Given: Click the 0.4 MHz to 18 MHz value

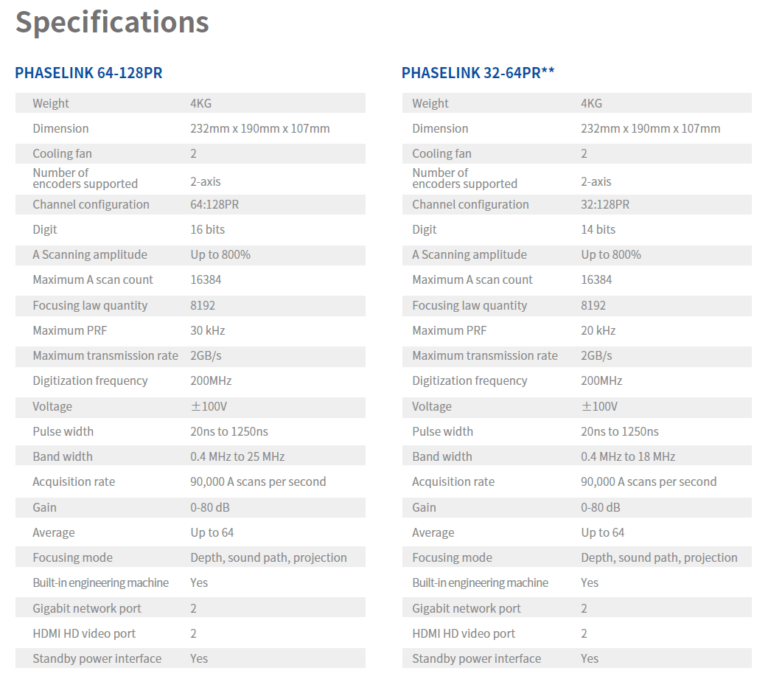Looking at the screenshot, I should point(627,456).
